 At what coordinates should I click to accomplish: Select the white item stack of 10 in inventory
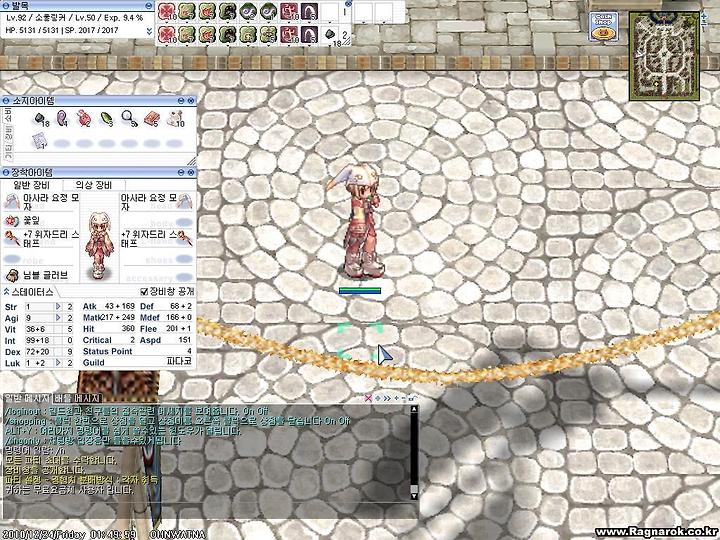click(x=174, y=118)
